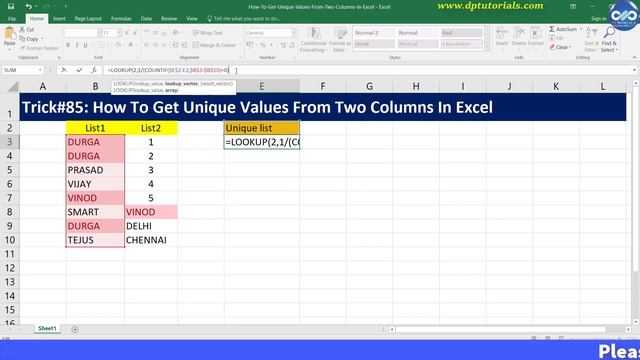Open Format as Table

[340, 40]
